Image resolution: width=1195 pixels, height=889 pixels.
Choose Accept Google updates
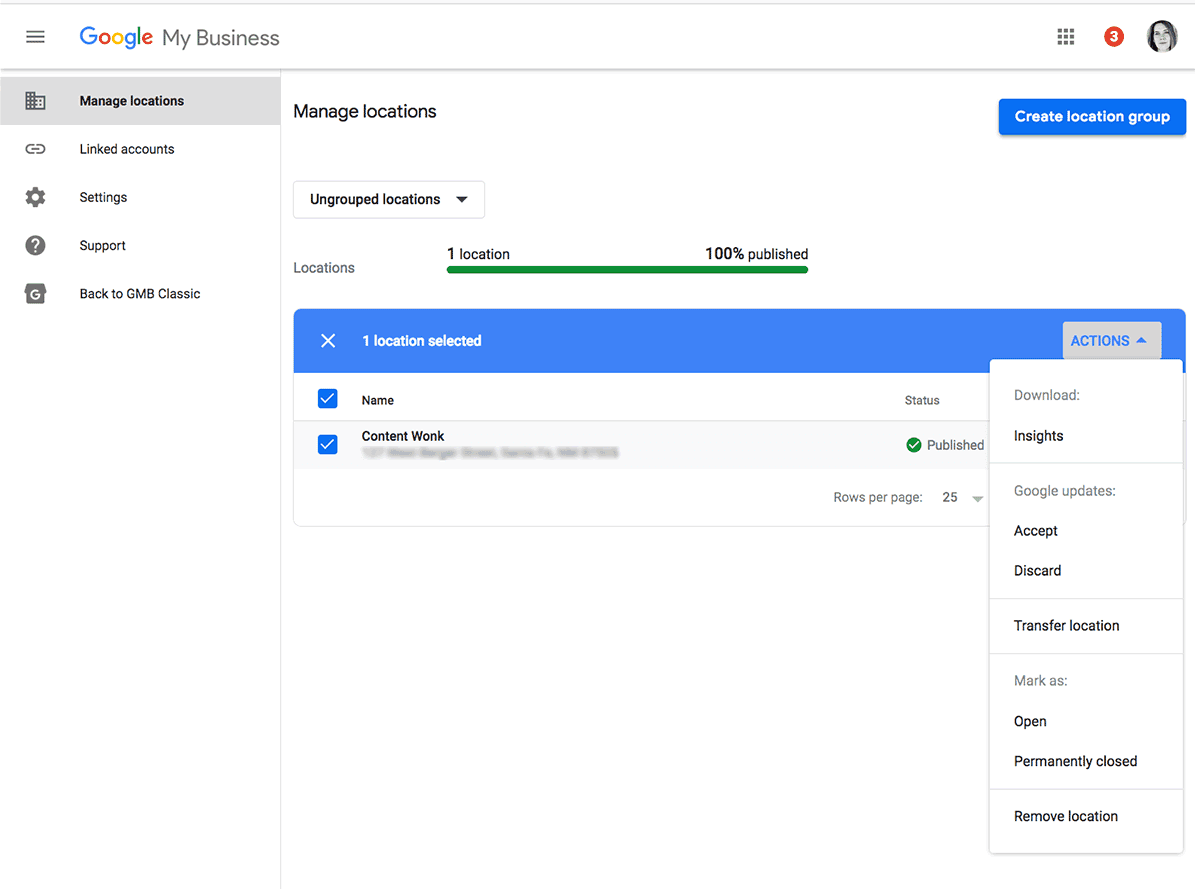click(x=1086, y=531)
